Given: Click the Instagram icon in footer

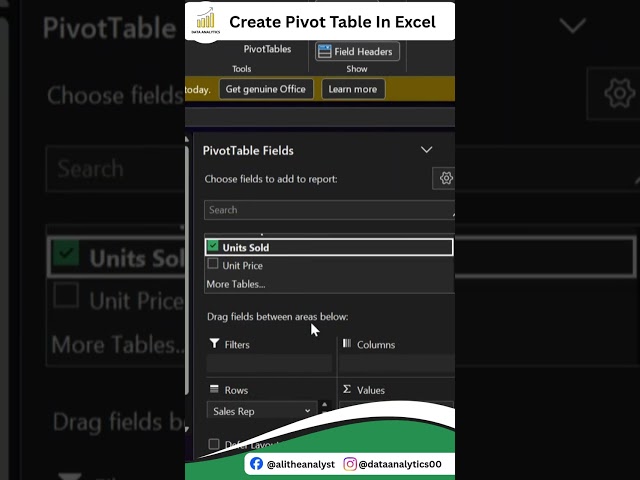Looking at the screenshot, I should 350,464.
